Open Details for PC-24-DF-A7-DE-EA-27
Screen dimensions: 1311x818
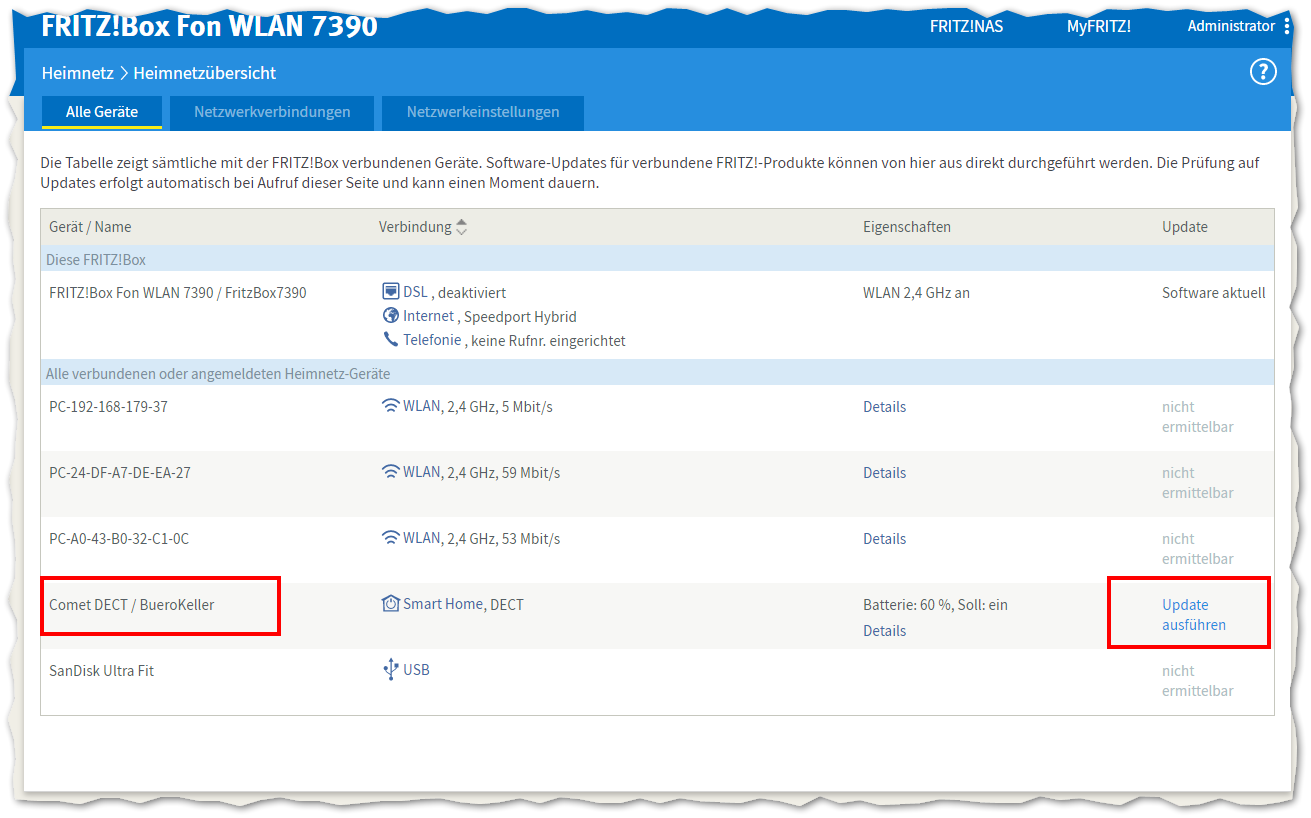[885, 473]
